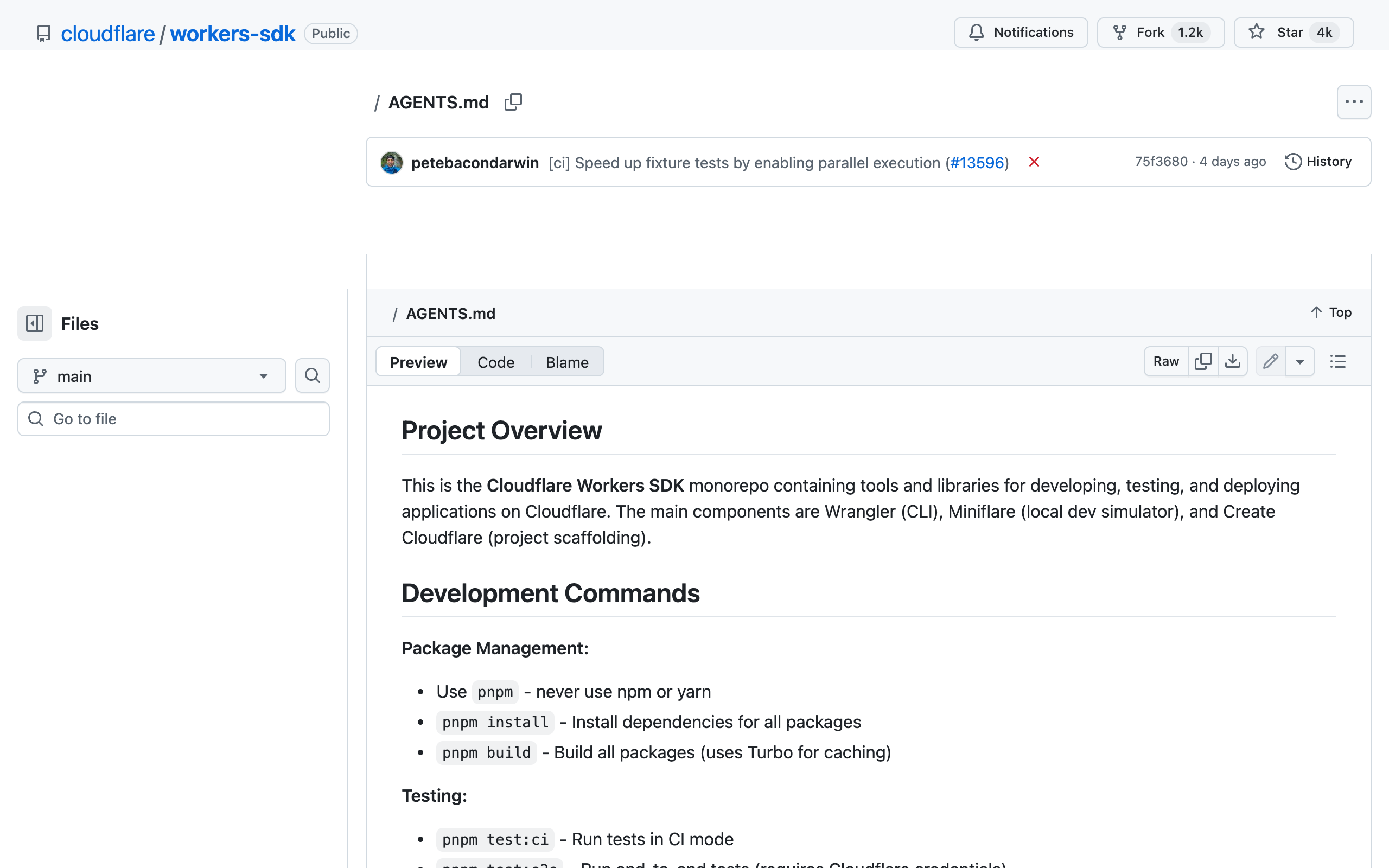Expand the edit options dropdown arrow
Screen dimensions: 1389x868
pyautogui.click(x=1301, y=361)
